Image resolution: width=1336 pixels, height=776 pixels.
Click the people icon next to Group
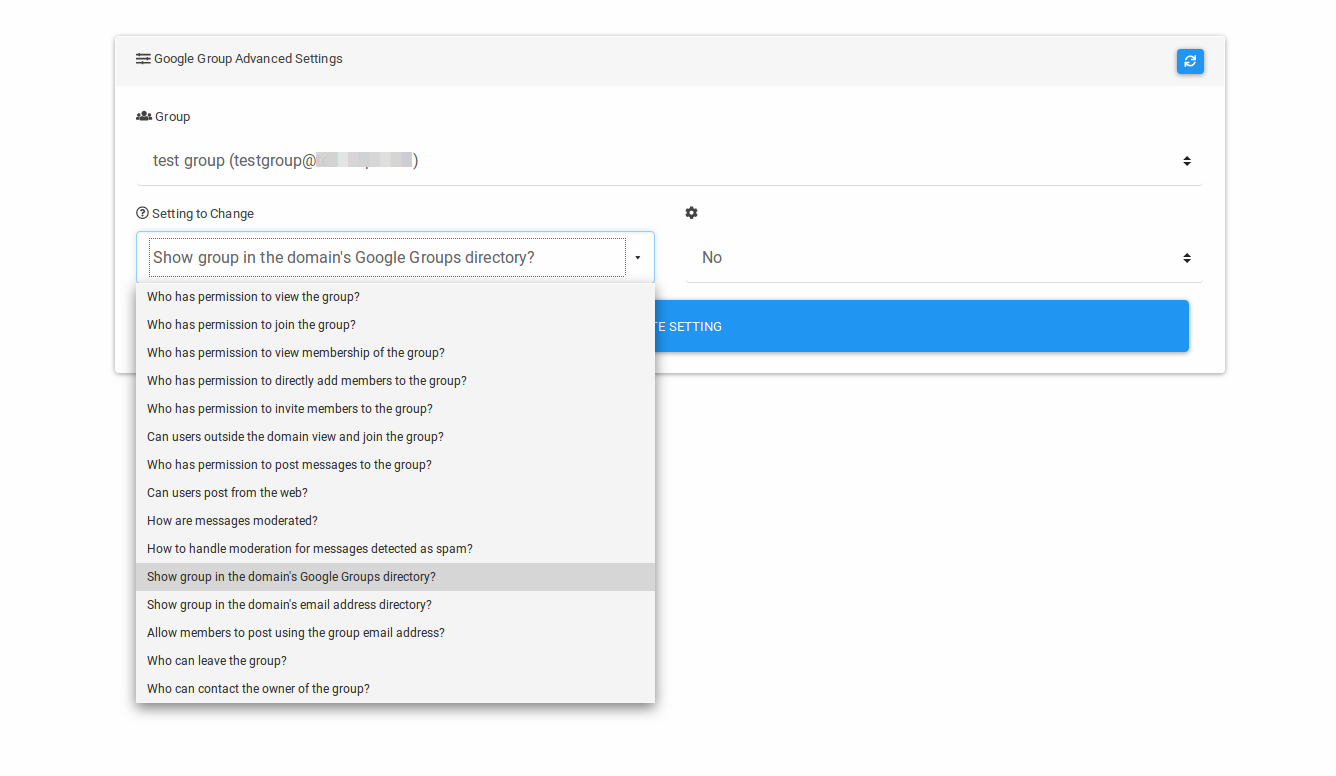point(144,116)
